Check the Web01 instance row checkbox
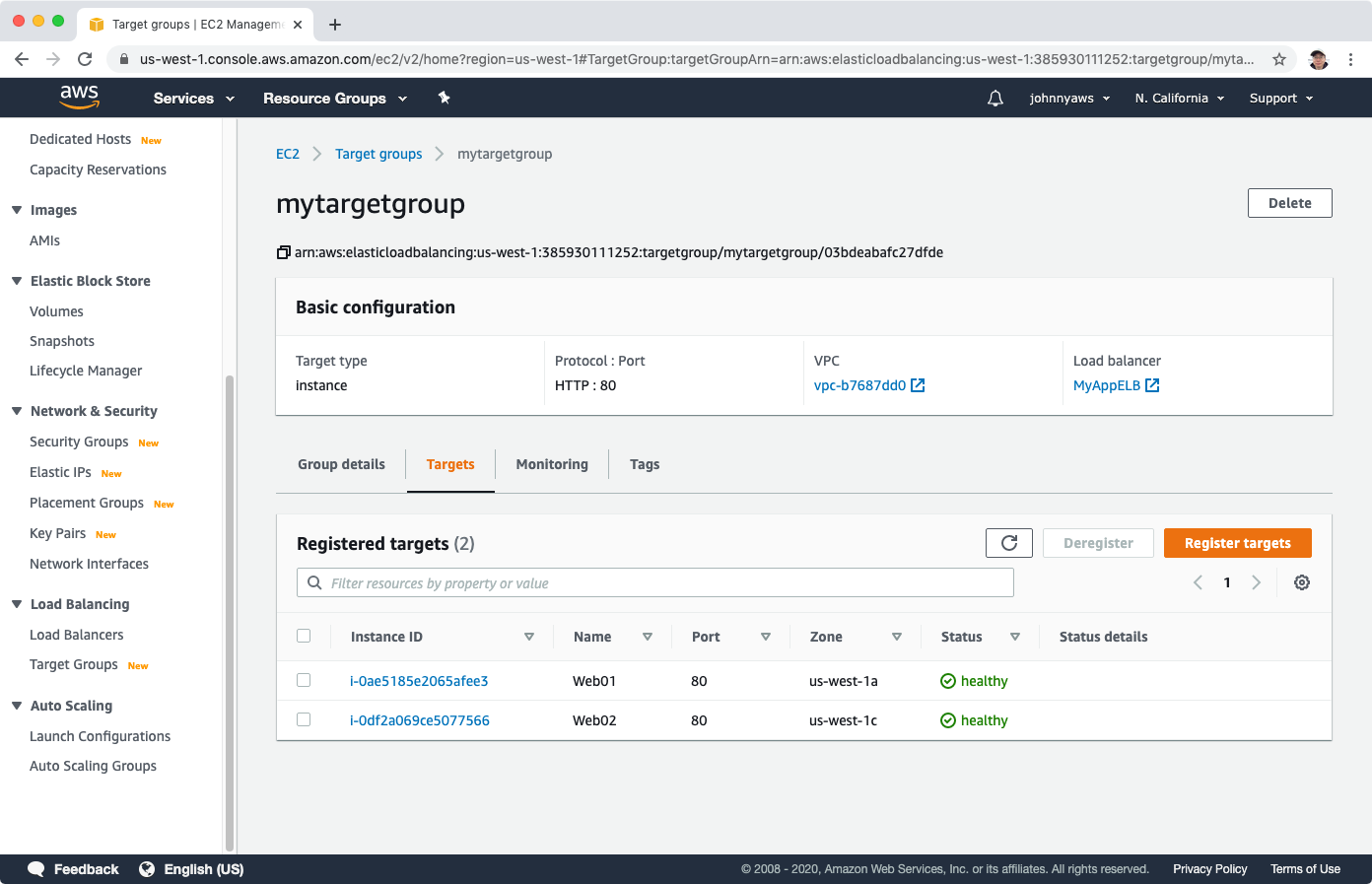Viewport: 1372px width, 884px height. pyautogui.click(x=304, y=680)
